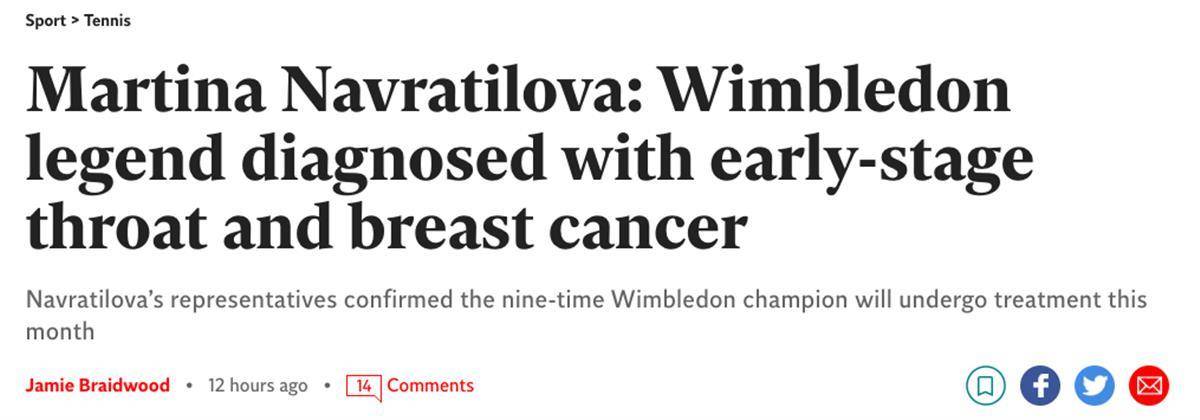Click the subheadline starting 'Navratilova's representatives'
This screenshot has height=420, width=1200.
point(586,315)
